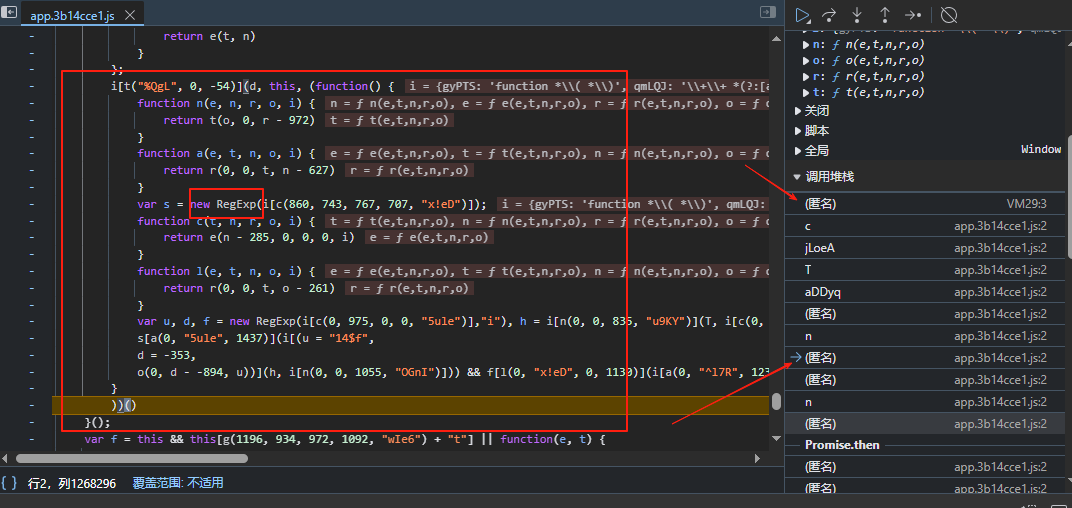The image size is (1072, 508).
Task: Click the Step over button
Action: point(830,14)
